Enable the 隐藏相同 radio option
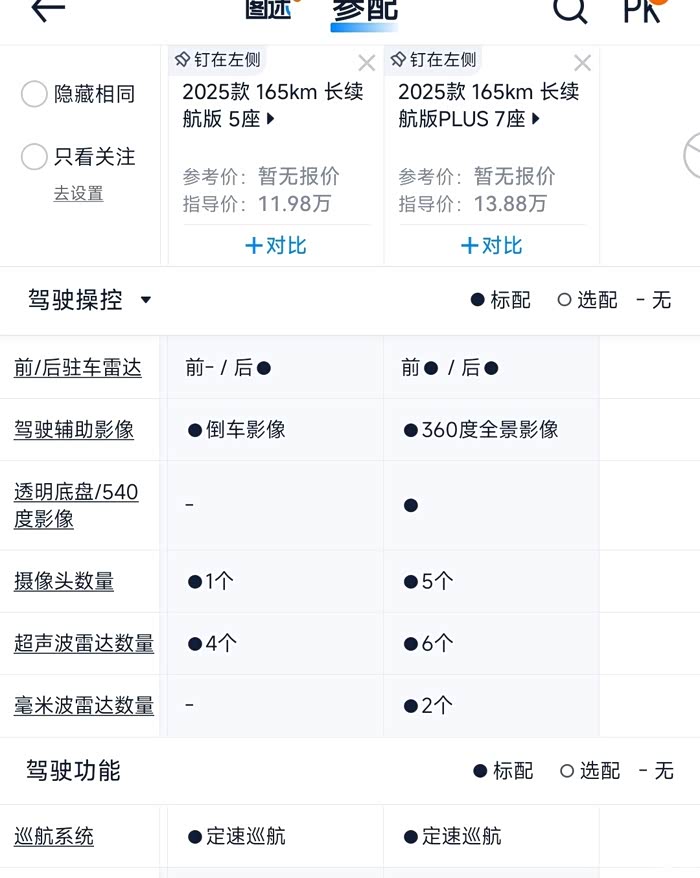 tap(35, 95)
